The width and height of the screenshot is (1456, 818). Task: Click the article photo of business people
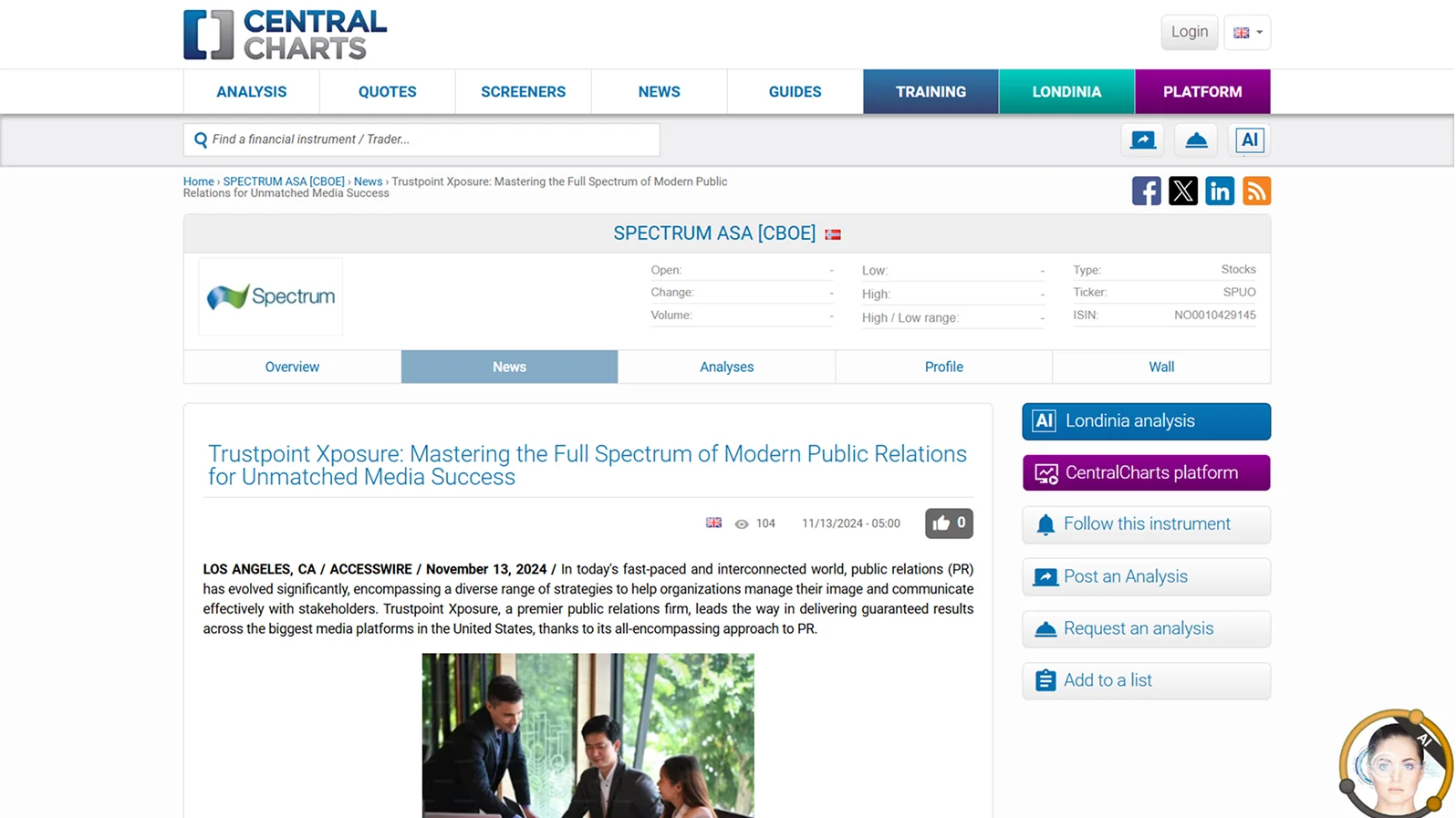[588, 735]
